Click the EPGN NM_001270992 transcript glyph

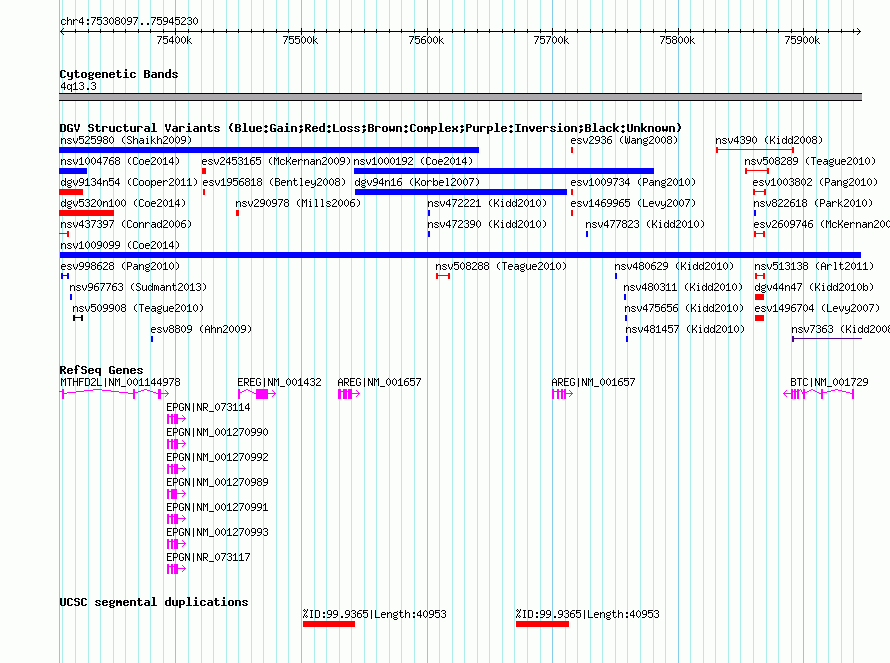[176, 469]
